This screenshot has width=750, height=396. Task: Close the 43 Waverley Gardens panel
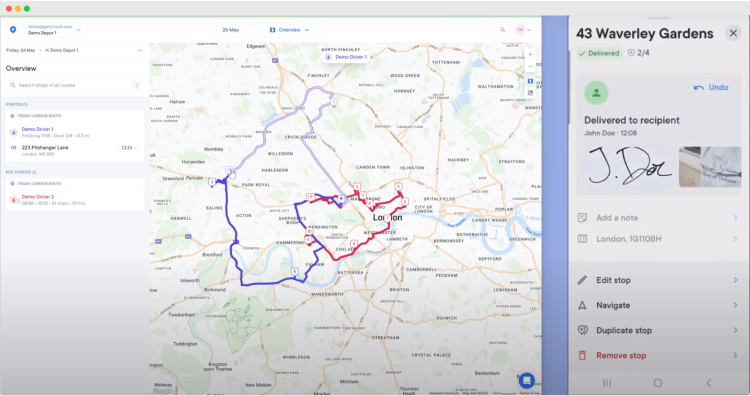coord(733,33)
